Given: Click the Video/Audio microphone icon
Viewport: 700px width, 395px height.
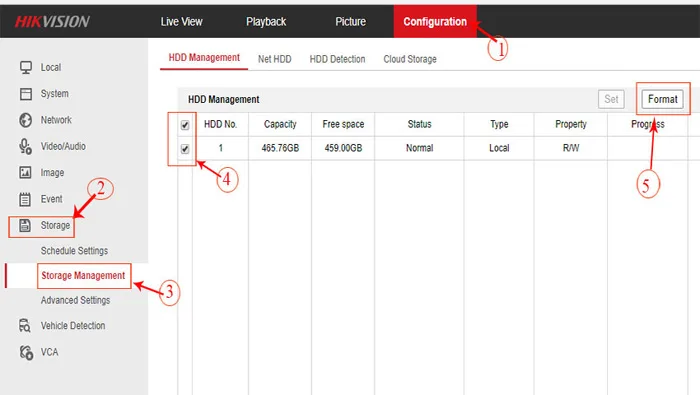Looking at the screenshot, I should pos(25,146).
